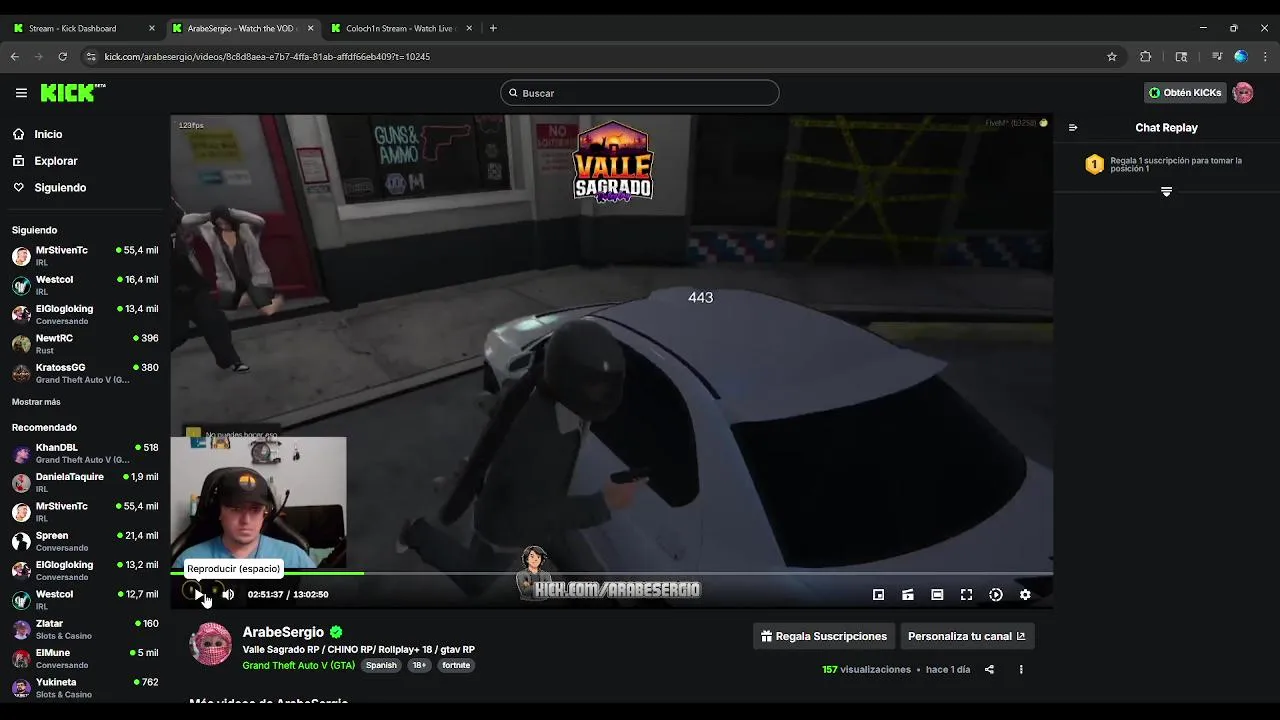1280x720 pixels.
Task: Open KratossGG channel in the sidebar
Action: [85, 373]
